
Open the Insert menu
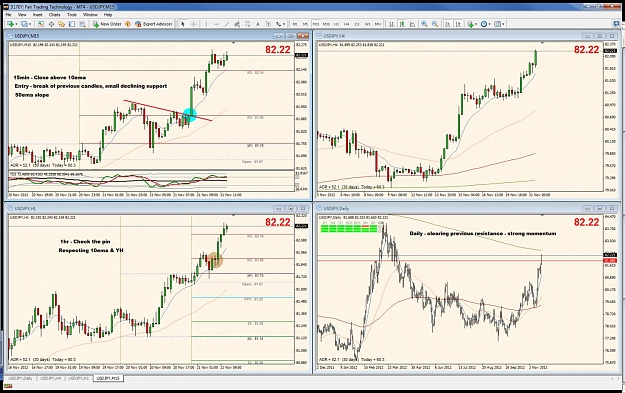click(x=37, y=15)
